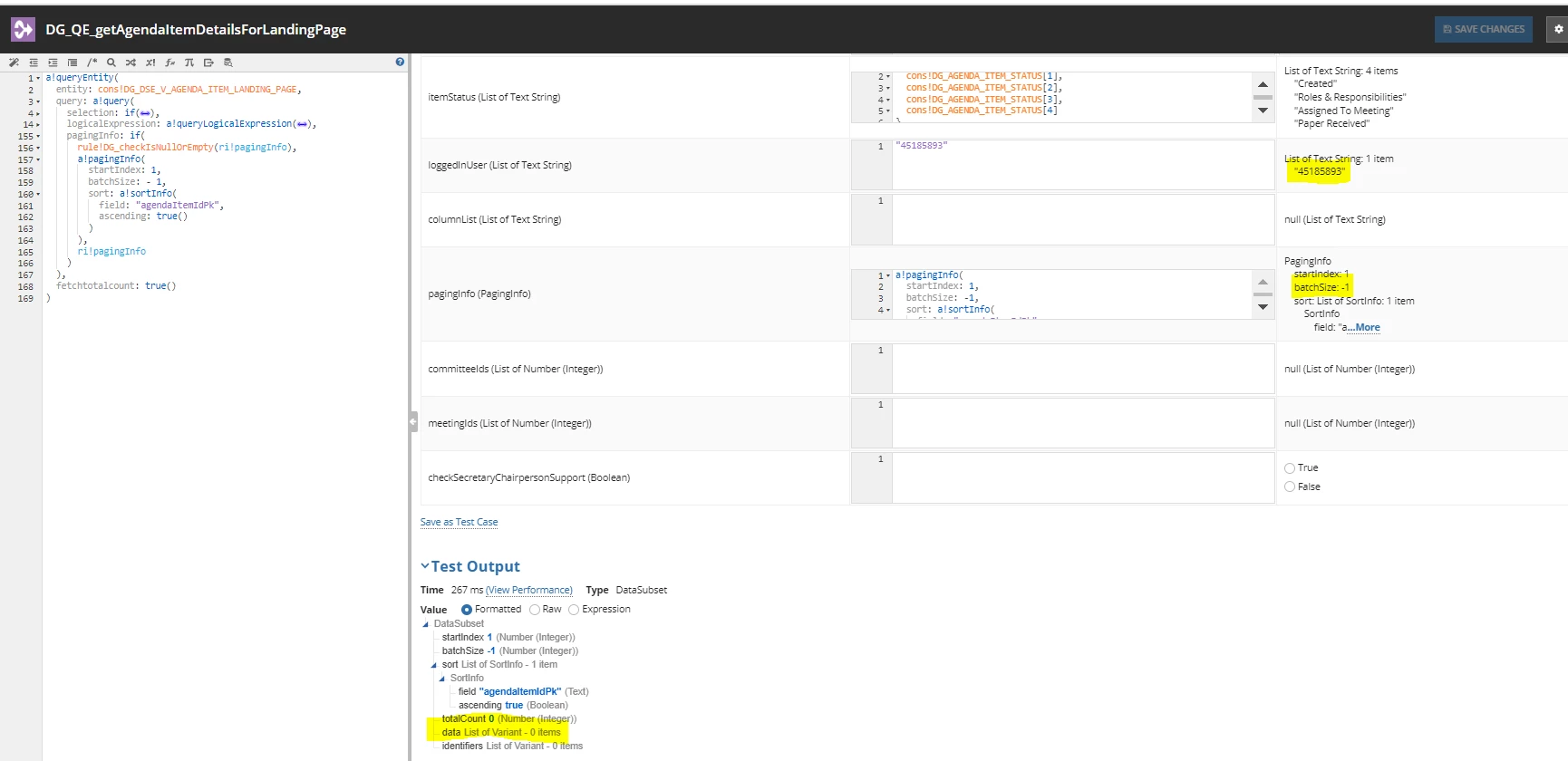Click the magic wand format icon
1568x761 pixels.
[x=14, y=63]
